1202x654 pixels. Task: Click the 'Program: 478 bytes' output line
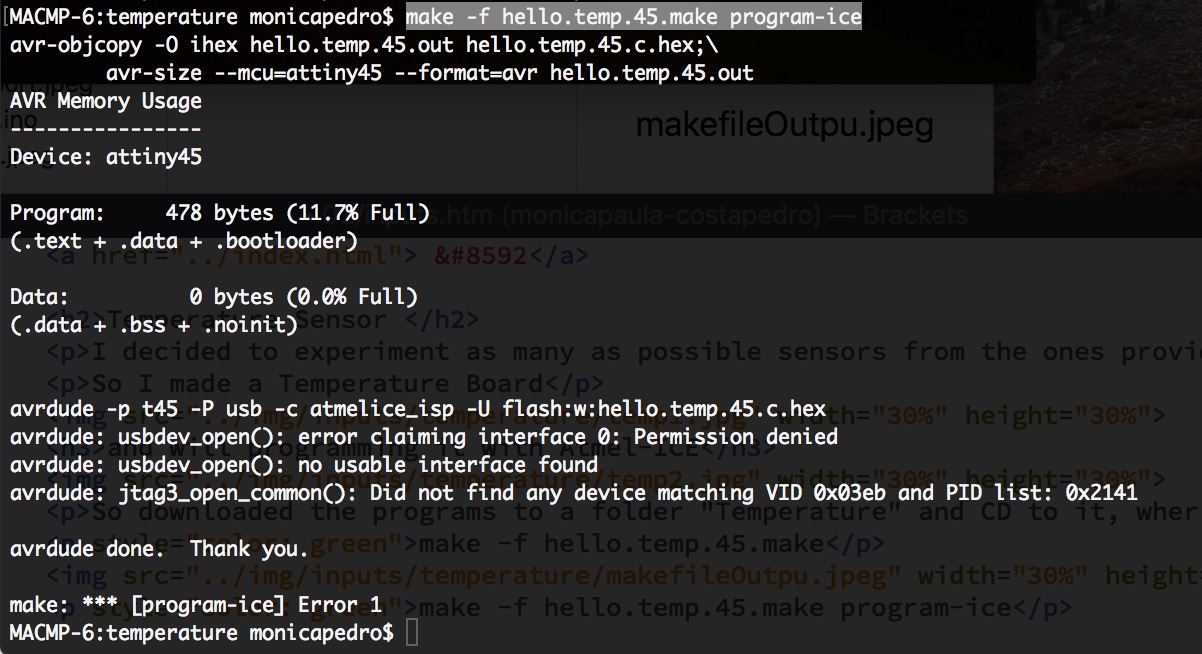[219, 213]
